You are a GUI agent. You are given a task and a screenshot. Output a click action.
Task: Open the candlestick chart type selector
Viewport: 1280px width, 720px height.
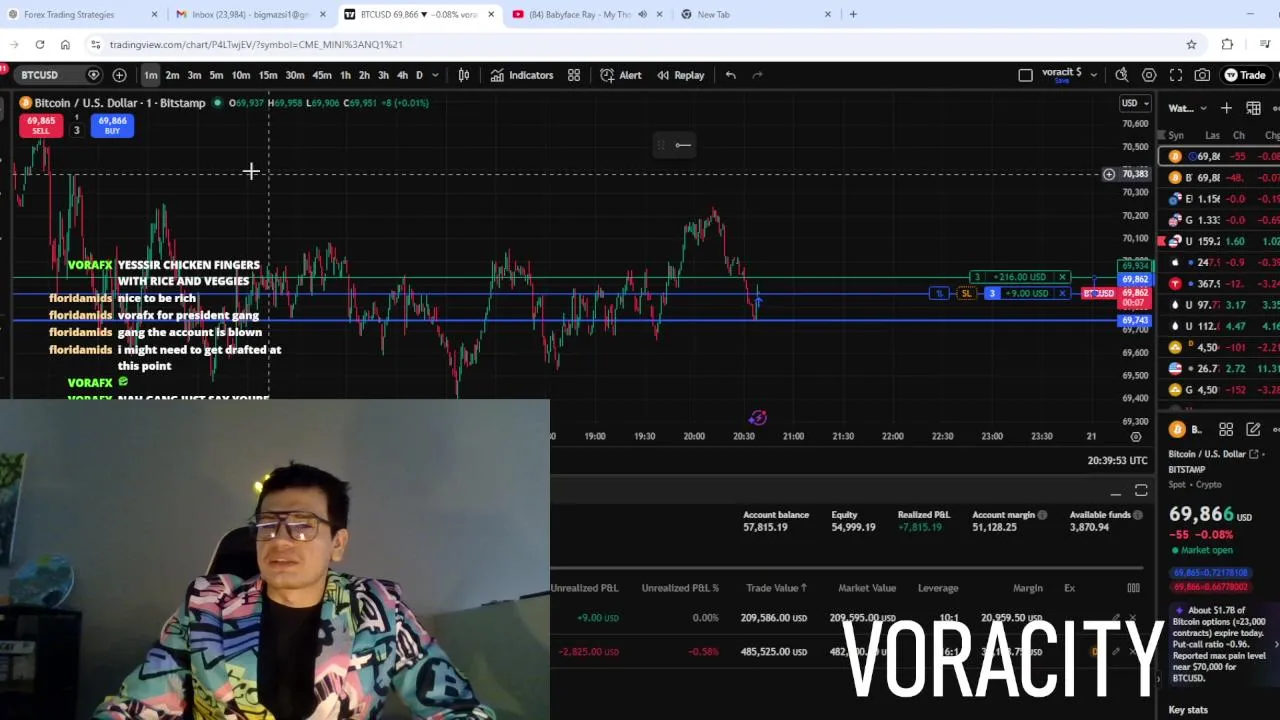[464, 75]
